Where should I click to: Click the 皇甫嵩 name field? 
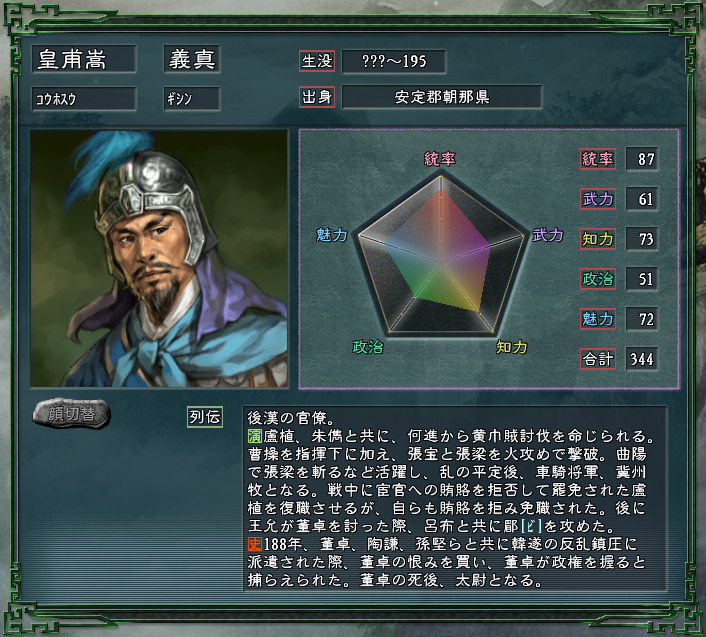click(x=84, y=59)
